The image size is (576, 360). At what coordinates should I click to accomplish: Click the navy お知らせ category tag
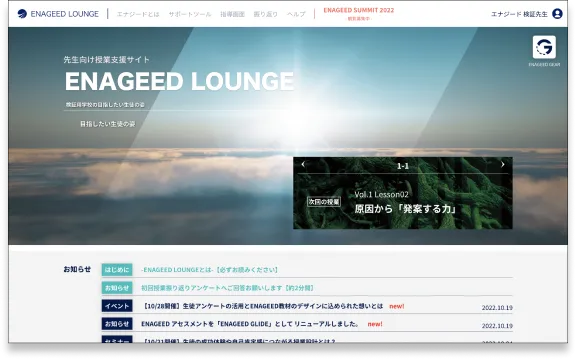[x=117, y=324]
